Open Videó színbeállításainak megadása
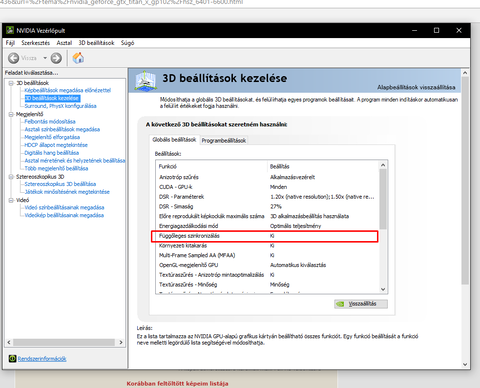Image resolution: width=480 pixels, height=388 pixels. coord(64,207)
